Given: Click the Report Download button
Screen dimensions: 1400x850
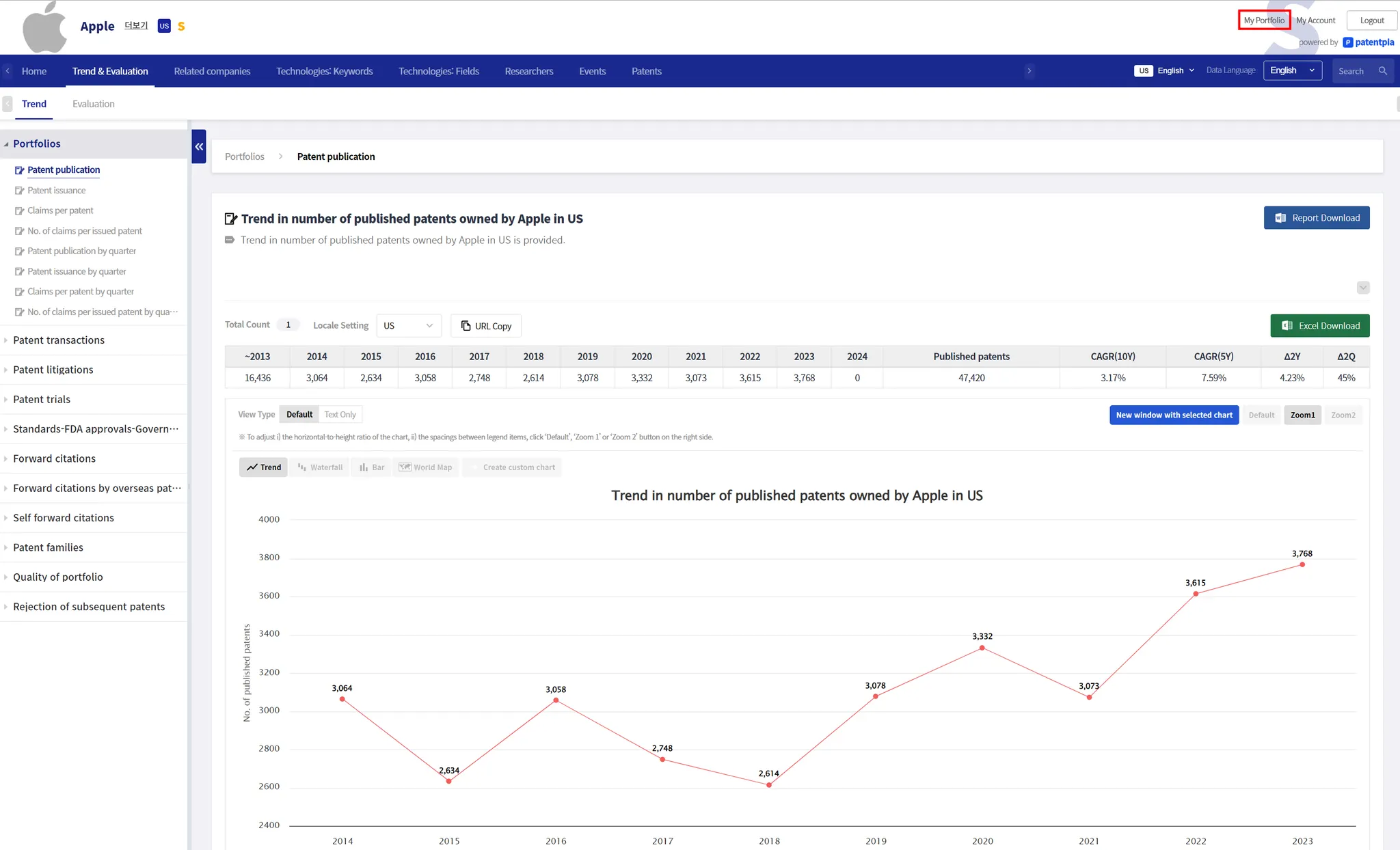Looking at the screenshot, I should 1316,218.
